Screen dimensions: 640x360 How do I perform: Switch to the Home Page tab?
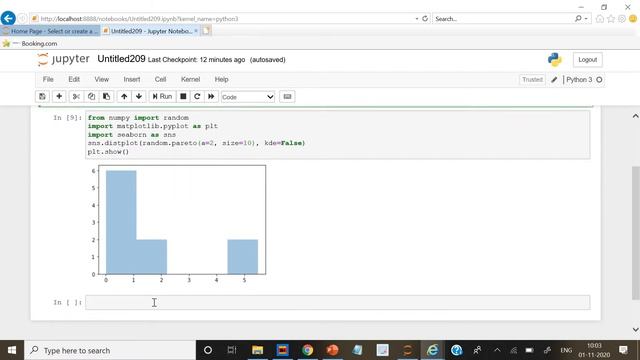coord(50,31)
